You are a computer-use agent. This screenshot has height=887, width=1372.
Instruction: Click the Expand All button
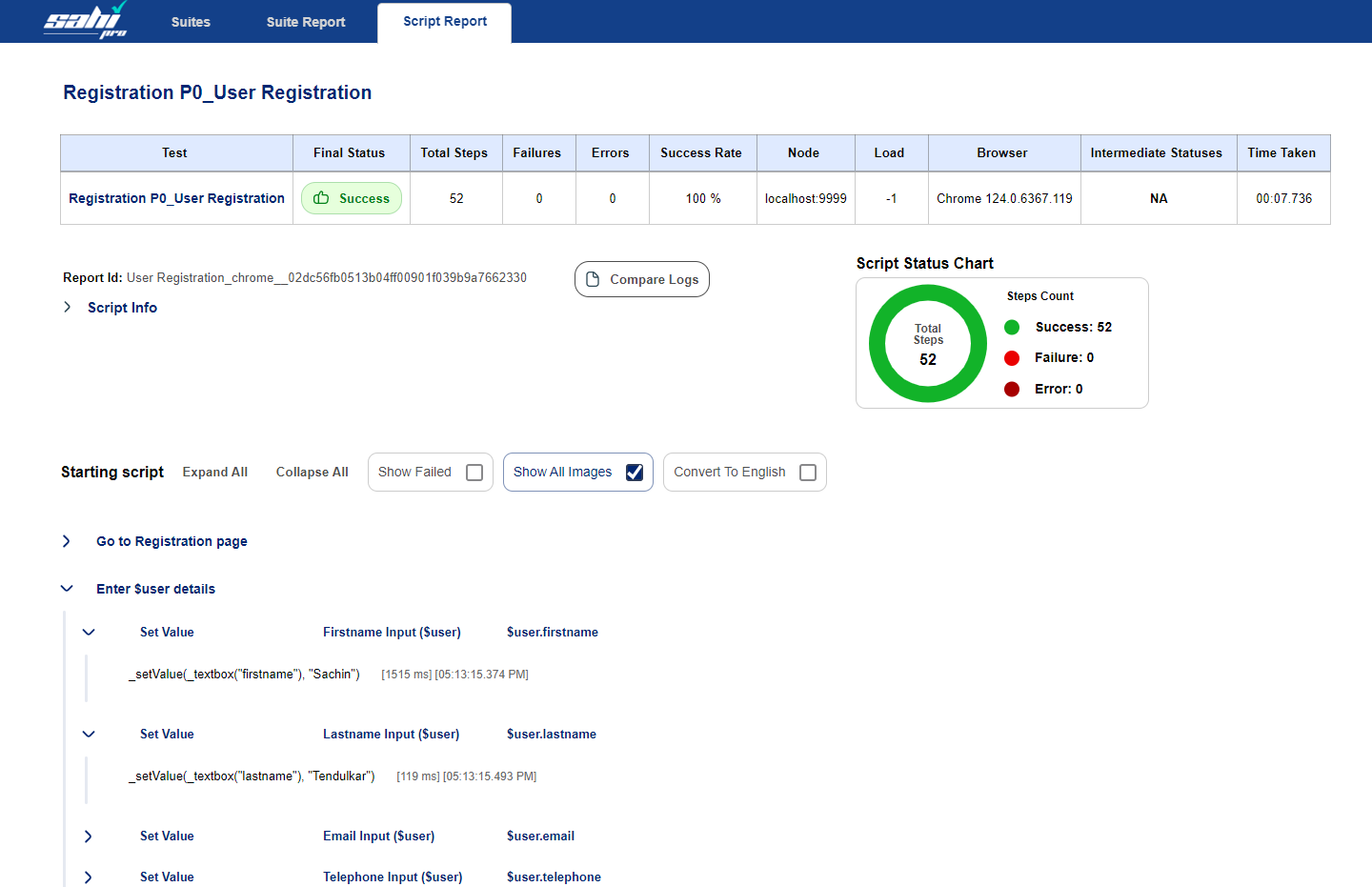(x=215, y=472)
